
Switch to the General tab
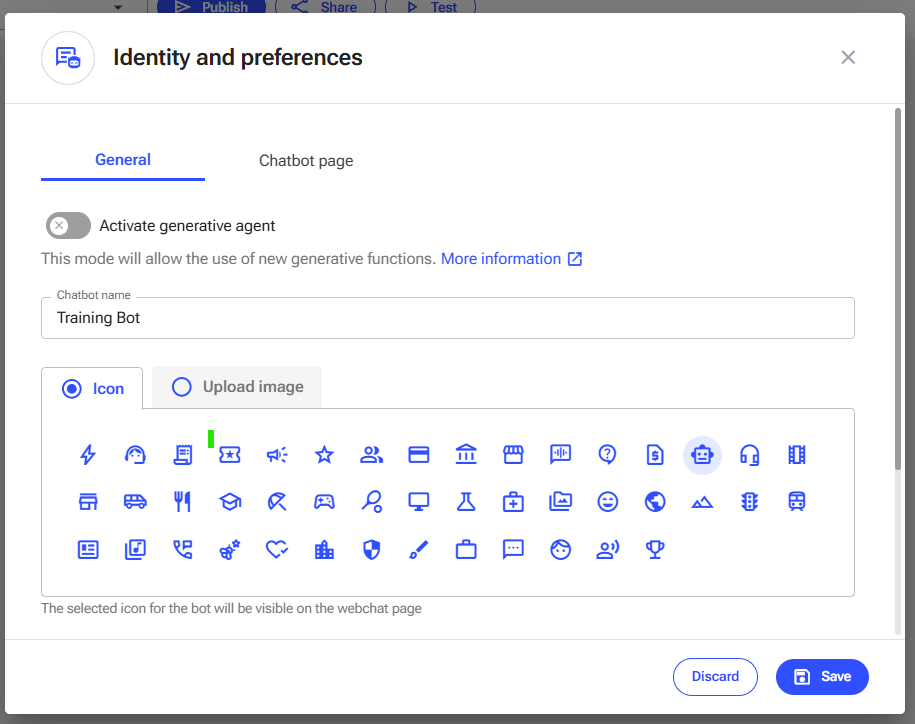123,160
